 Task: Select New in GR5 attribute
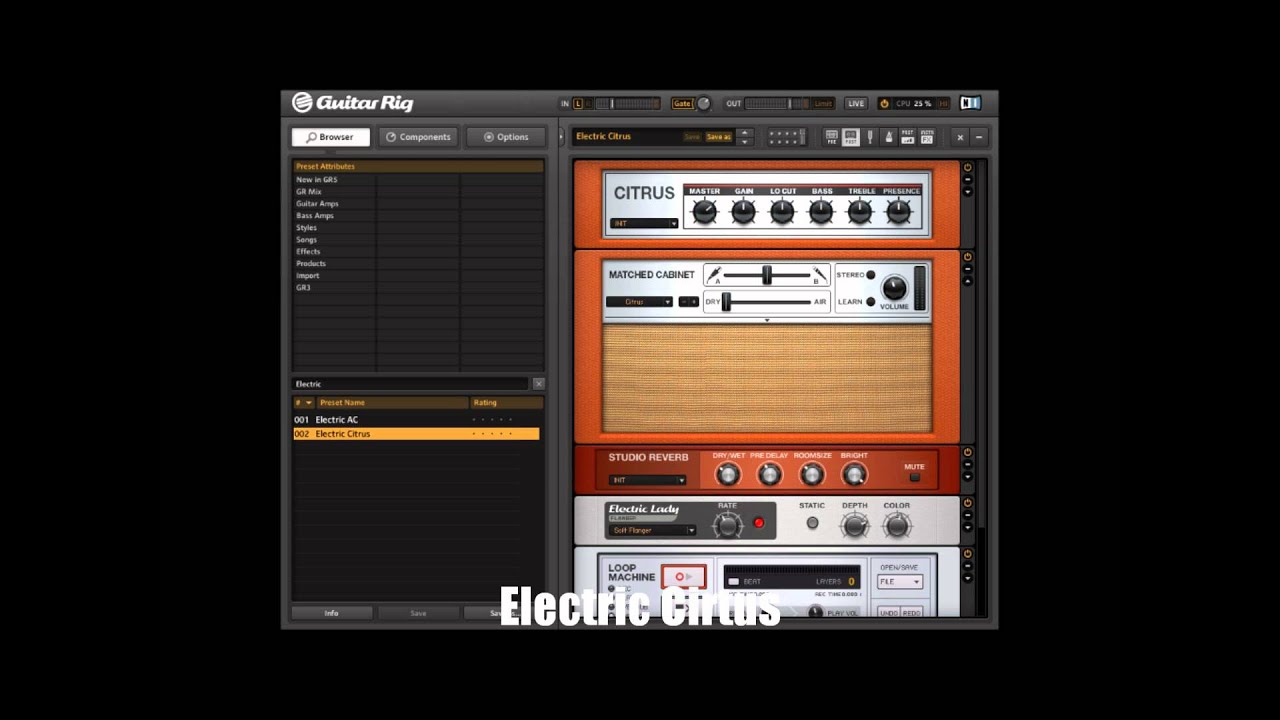coord(316,180)
